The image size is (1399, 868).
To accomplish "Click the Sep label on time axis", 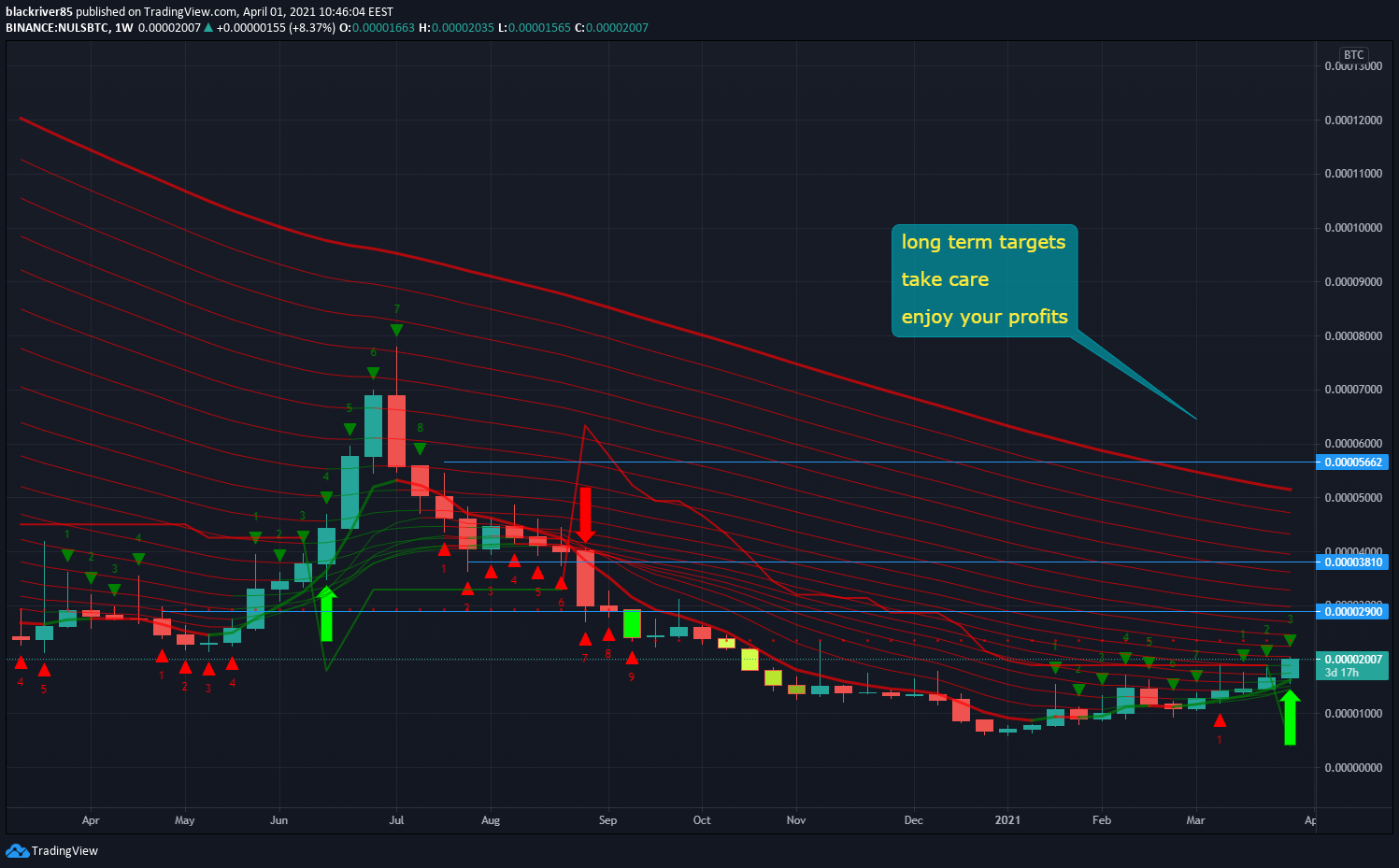I will point(608,820).
